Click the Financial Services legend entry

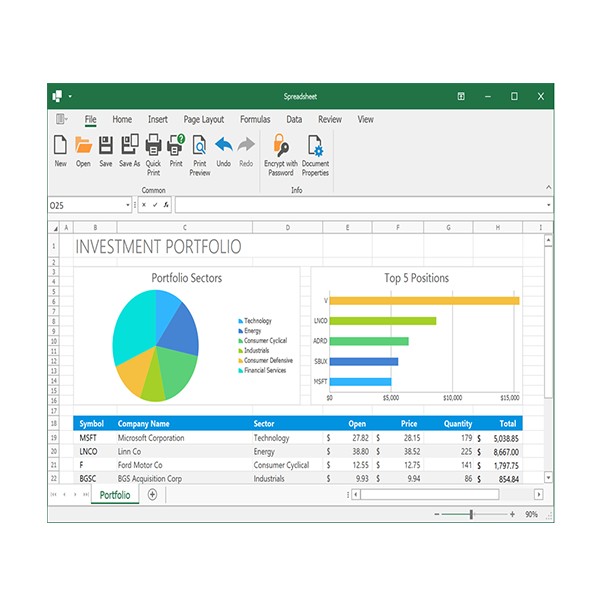coord(262,370)
